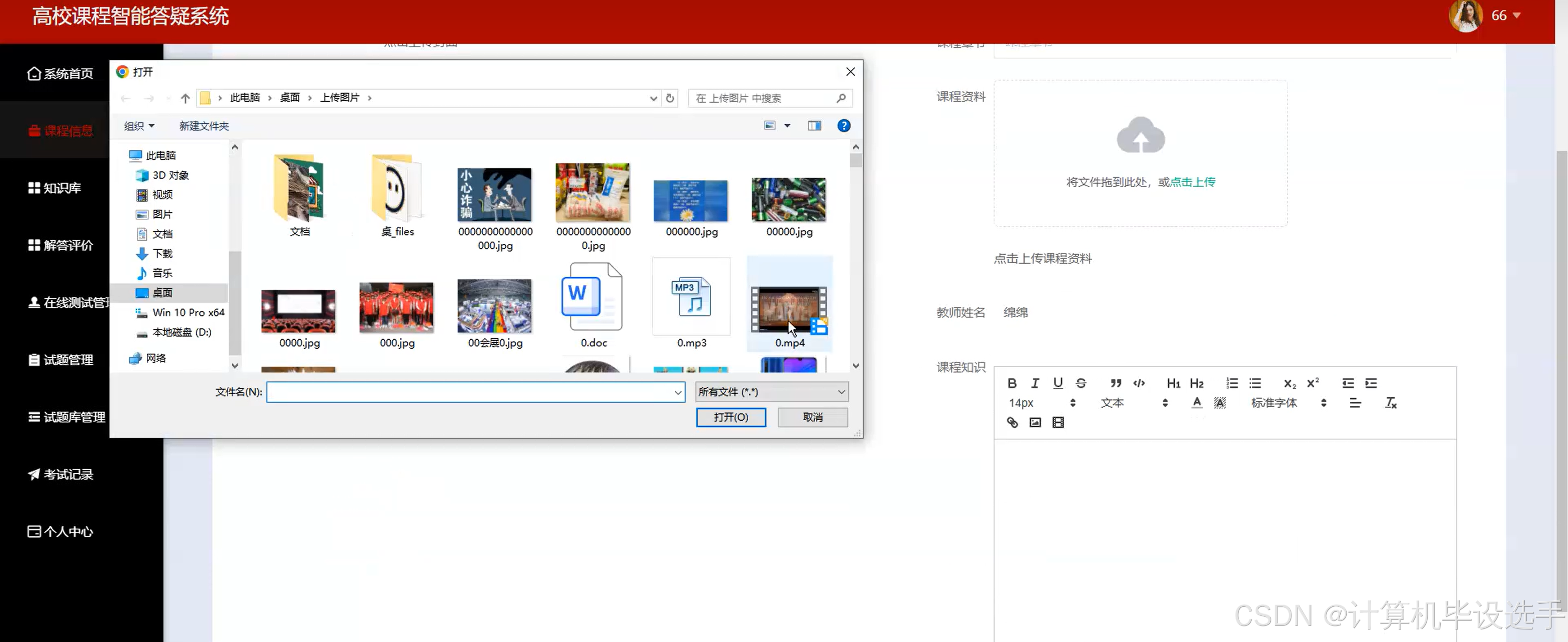Insert a video into the editor

point(1058,422)
